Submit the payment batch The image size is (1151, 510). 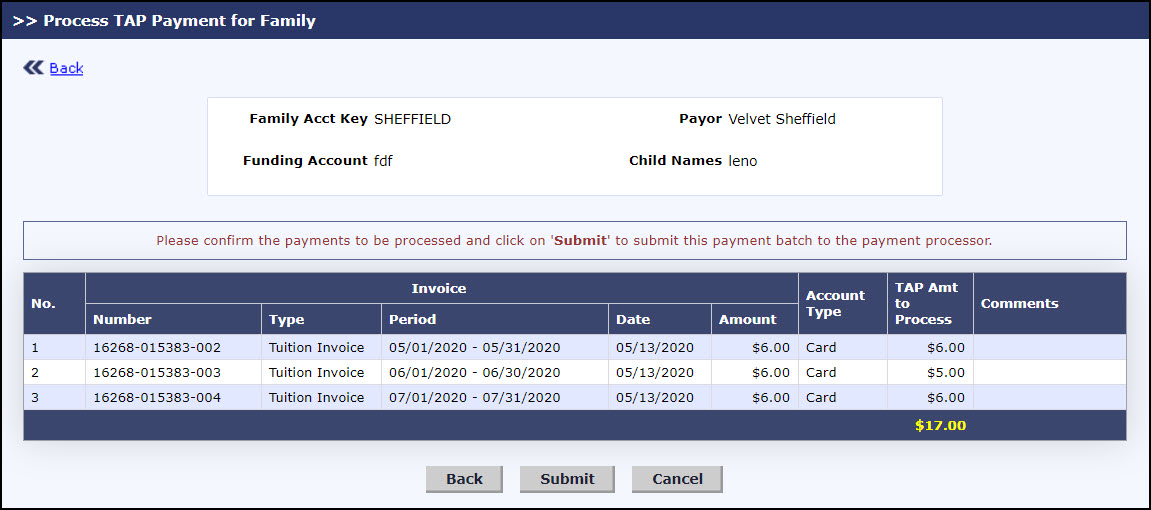(567, 479)
